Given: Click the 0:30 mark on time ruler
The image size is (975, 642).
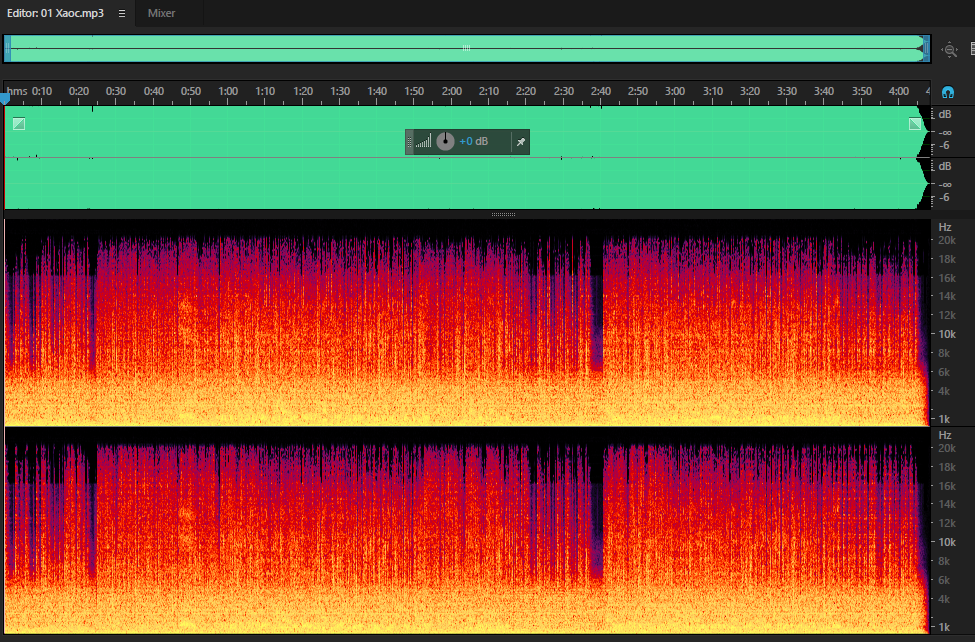Looking at the screenshot, I should (116, 91).
